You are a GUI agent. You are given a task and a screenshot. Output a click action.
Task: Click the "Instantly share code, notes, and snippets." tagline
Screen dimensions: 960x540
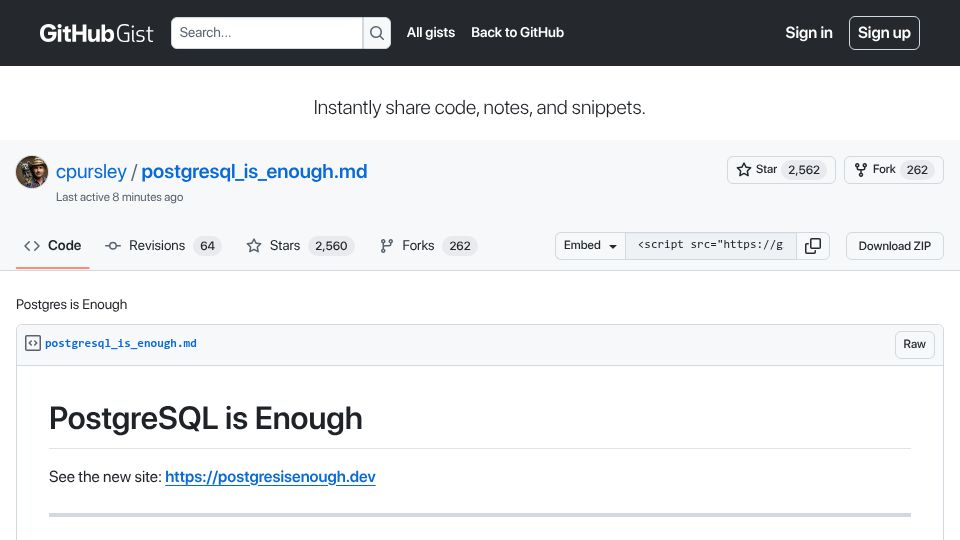tap(479, 108)
